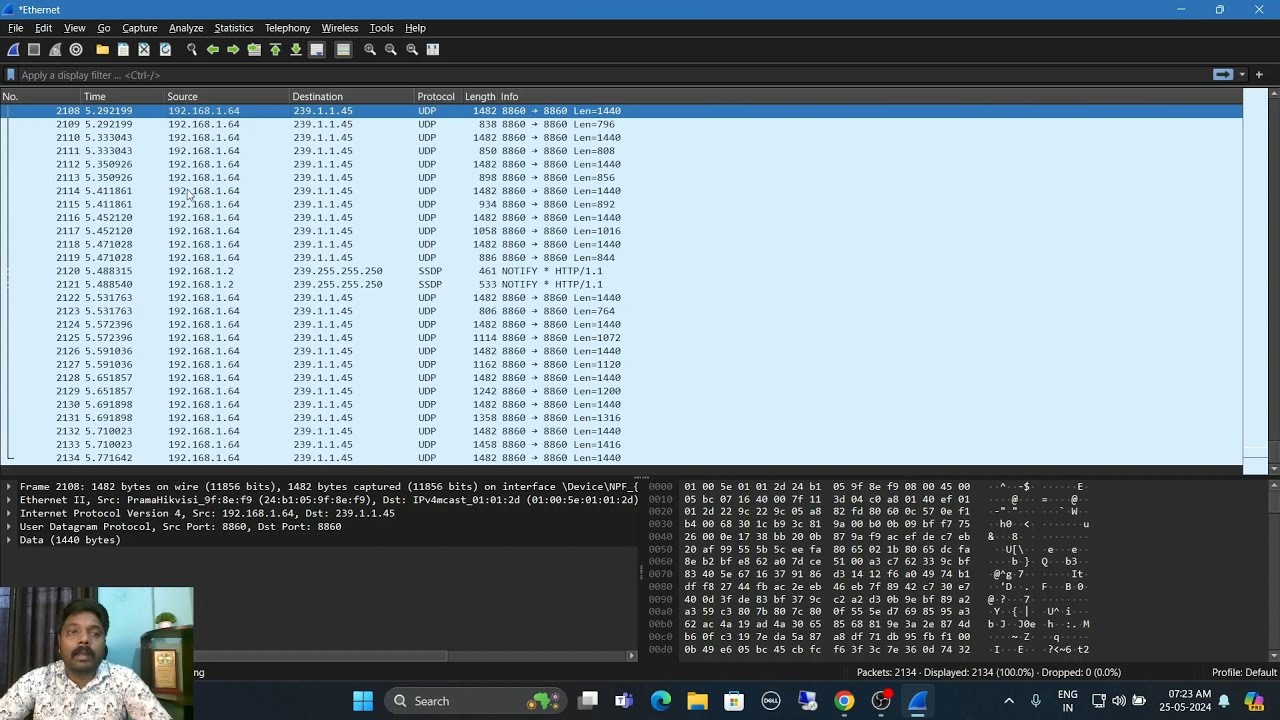This screenshot has height=720, width=1280.
Task: Sort by Destination column header
Action: tap(352, 96)
